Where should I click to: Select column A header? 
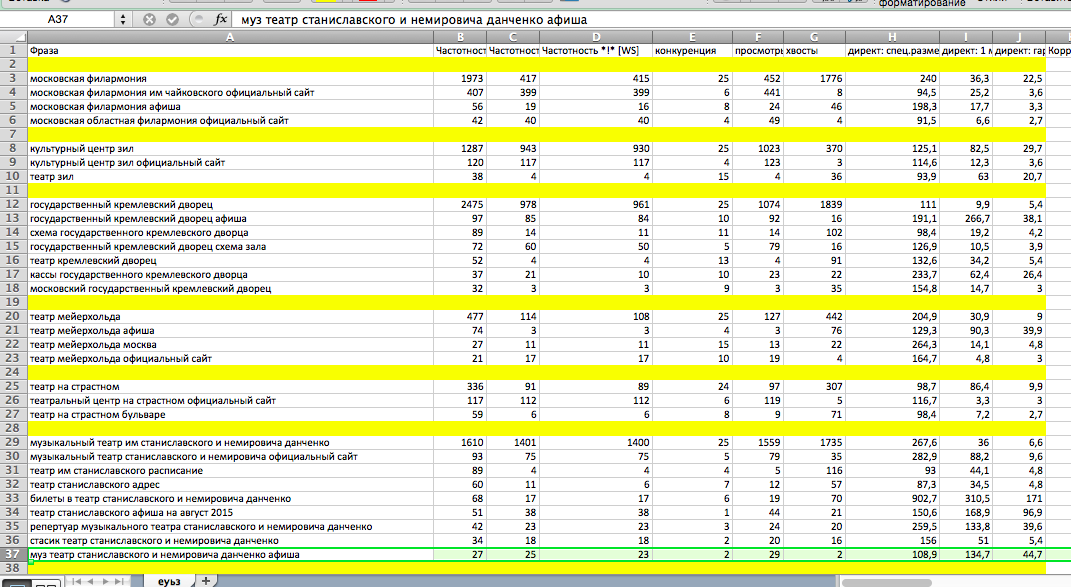(x=230, y=37)
